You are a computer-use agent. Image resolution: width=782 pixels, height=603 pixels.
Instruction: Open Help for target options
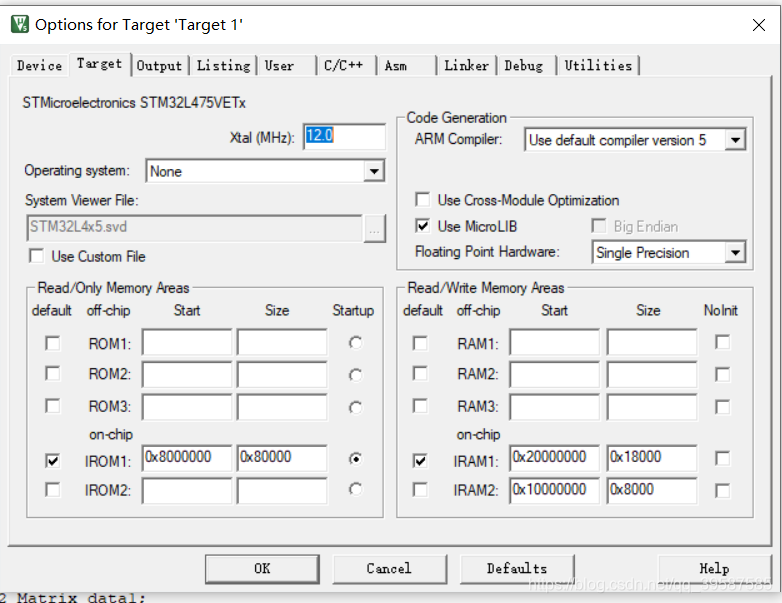point(714,569)
